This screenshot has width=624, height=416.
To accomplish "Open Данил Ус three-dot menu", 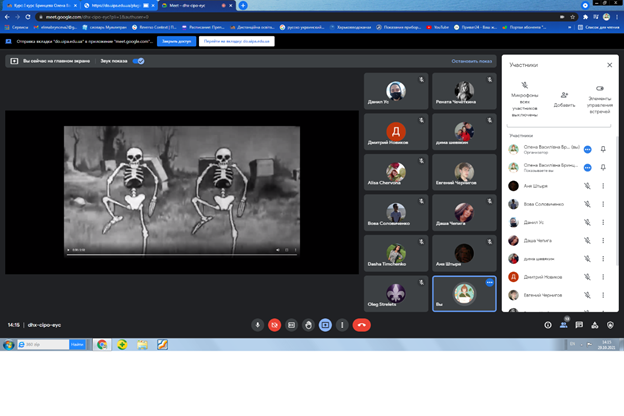I will click(603, 222).
